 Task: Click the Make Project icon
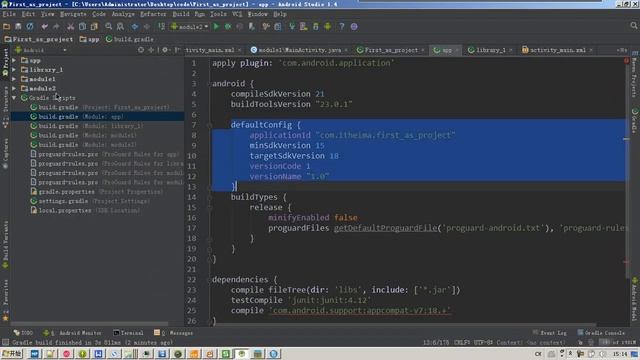[162, 27]
